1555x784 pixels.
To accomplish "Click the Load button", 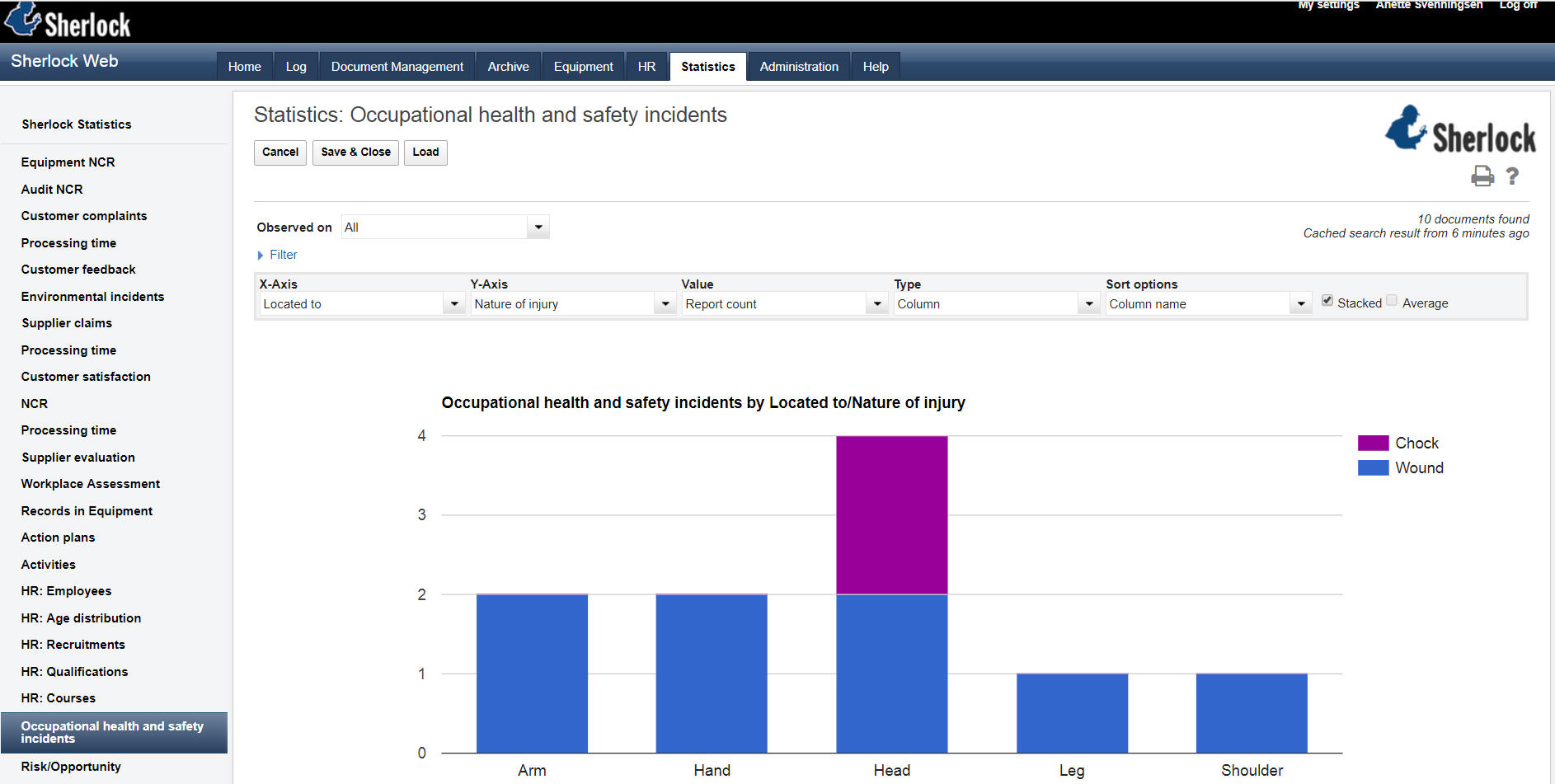I will coord(425,153).
